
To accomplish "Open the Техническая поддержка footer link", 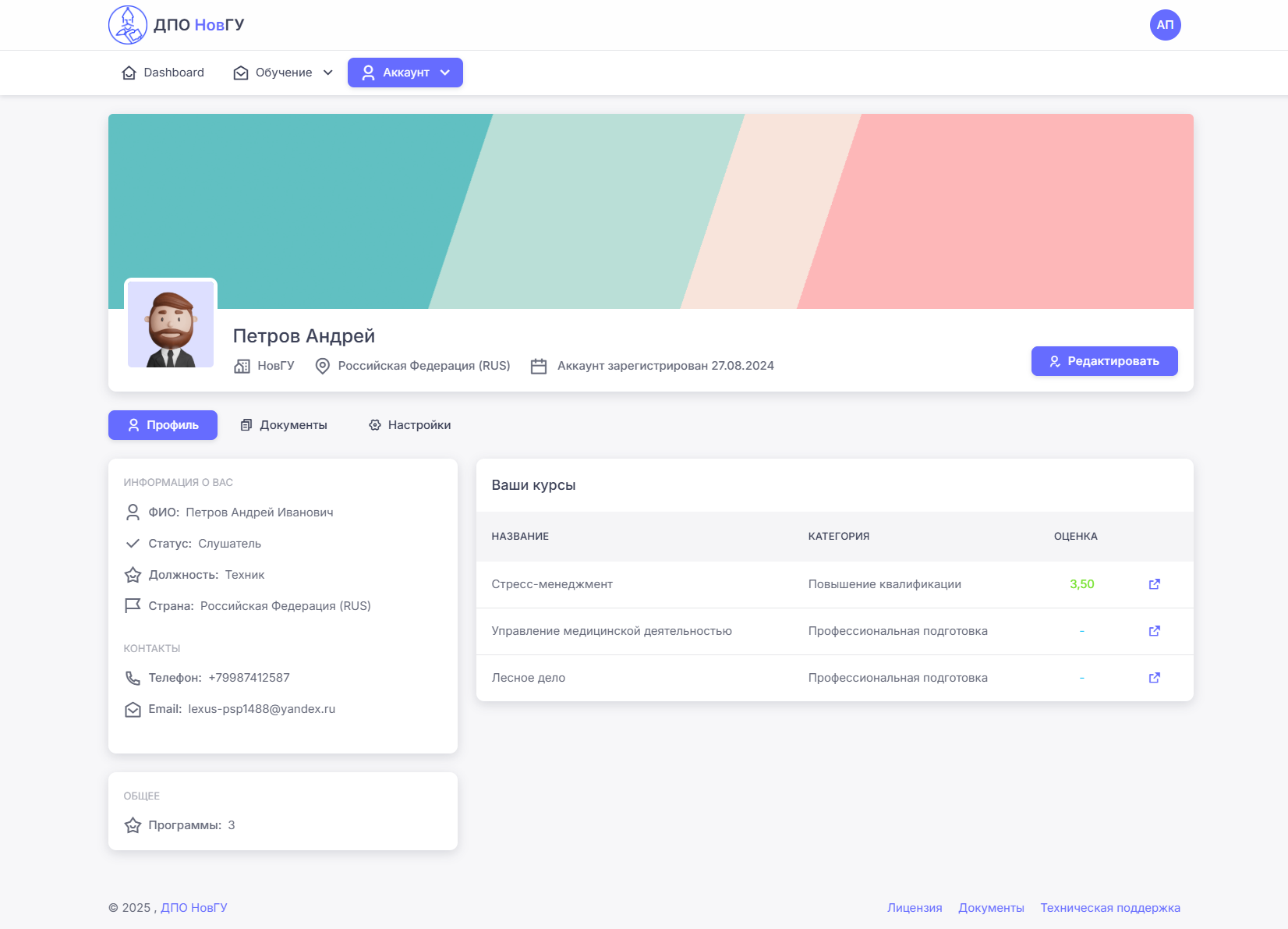I will (1109, 908).
